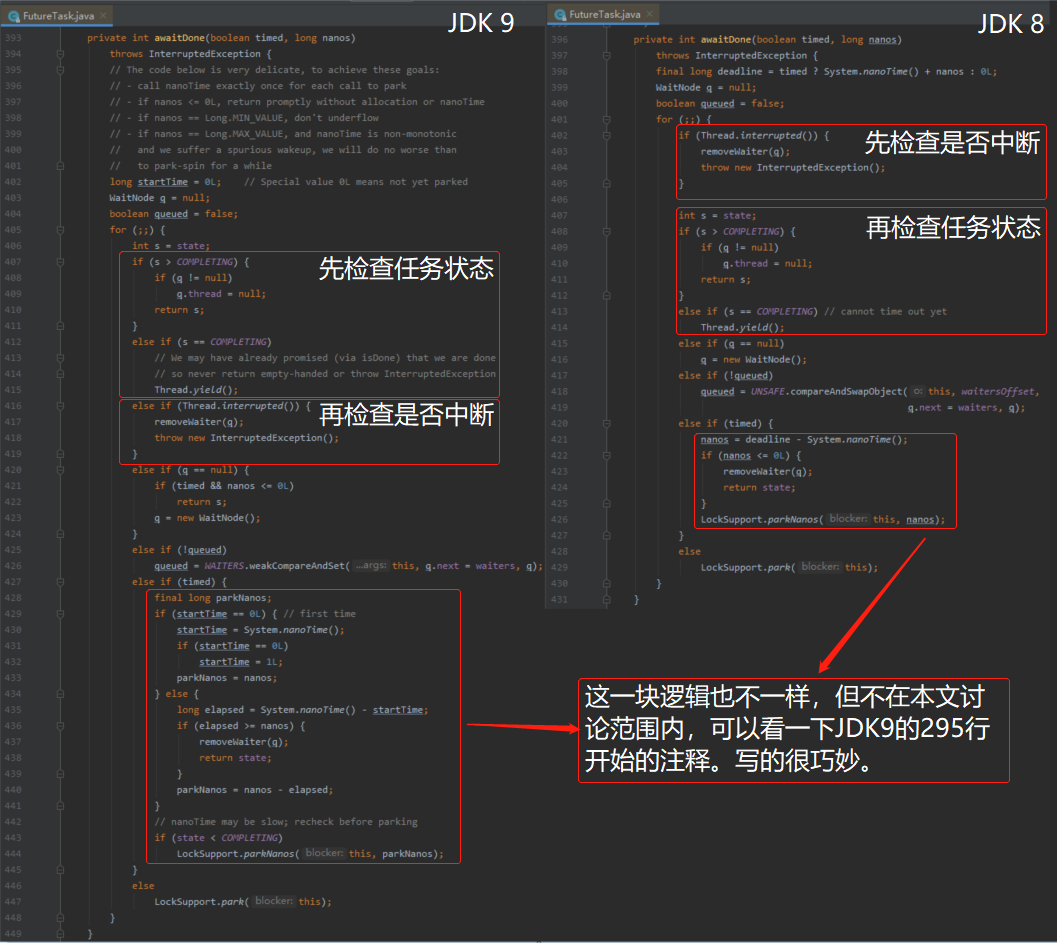Collapse the else-if block fold at line 425
Viewport: 1057px width, 943px height.
point(61,549)
